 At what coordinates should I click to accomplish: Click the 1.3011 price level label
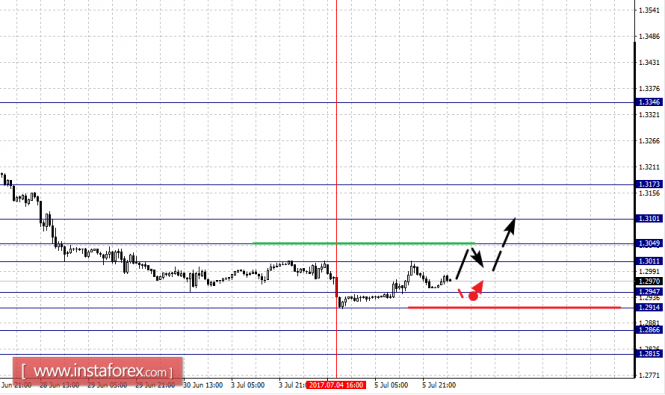(x=649, y=261)
